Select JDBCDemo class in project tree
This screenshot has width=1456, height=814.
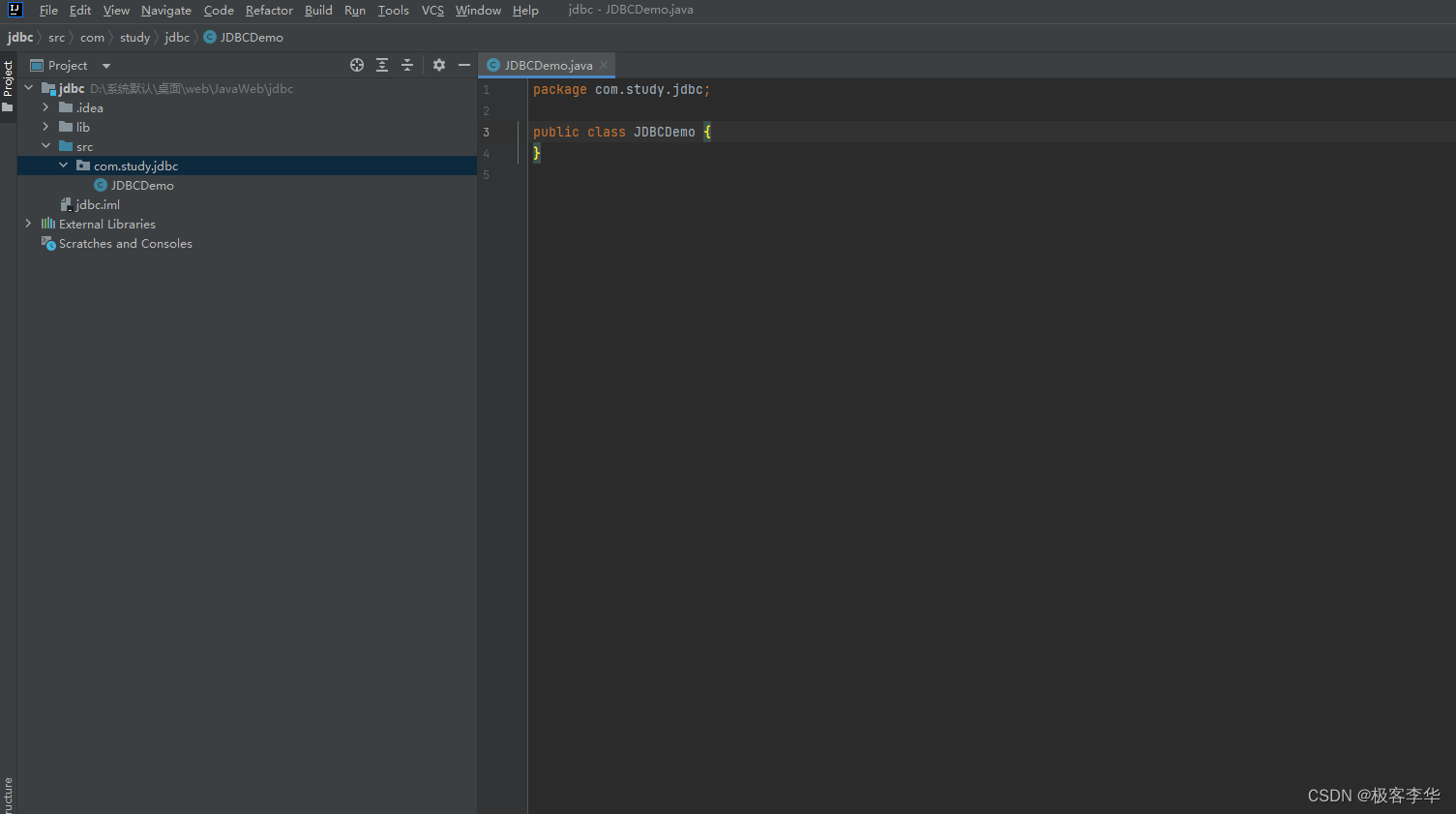click(x=142, y=185)
